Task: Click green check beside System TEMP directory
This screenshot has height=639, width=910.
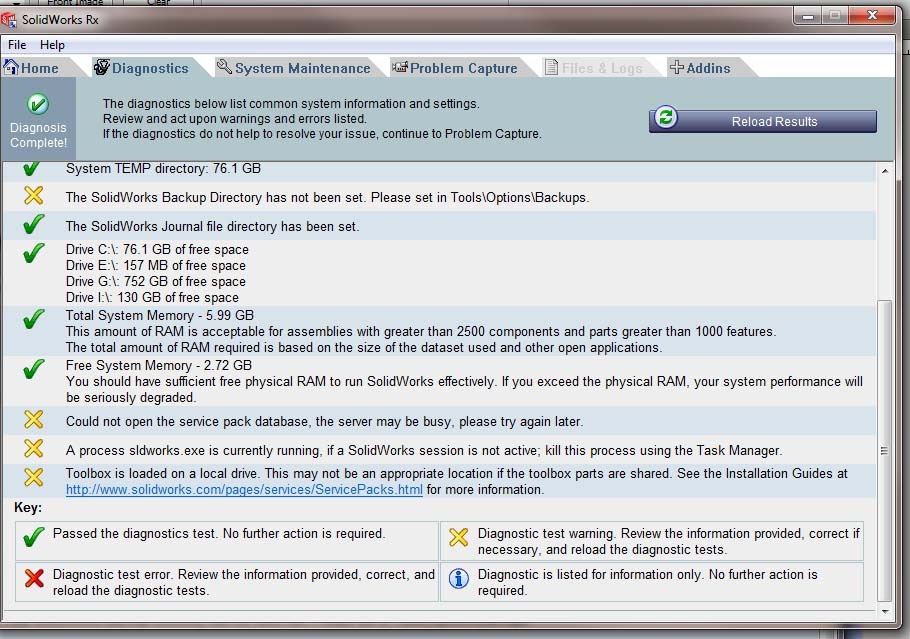Action: pos(32,168)
